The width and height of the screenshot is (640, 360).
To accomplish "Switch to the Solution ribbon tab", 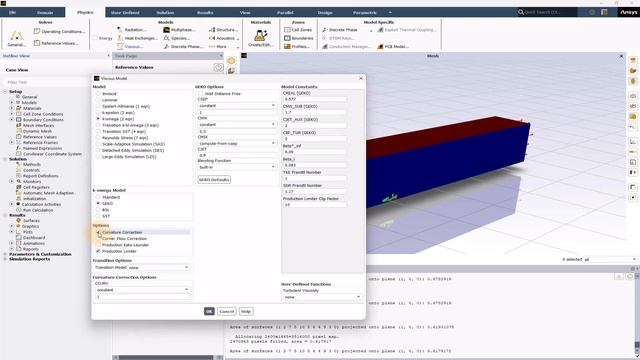I will tap(165, 12).
